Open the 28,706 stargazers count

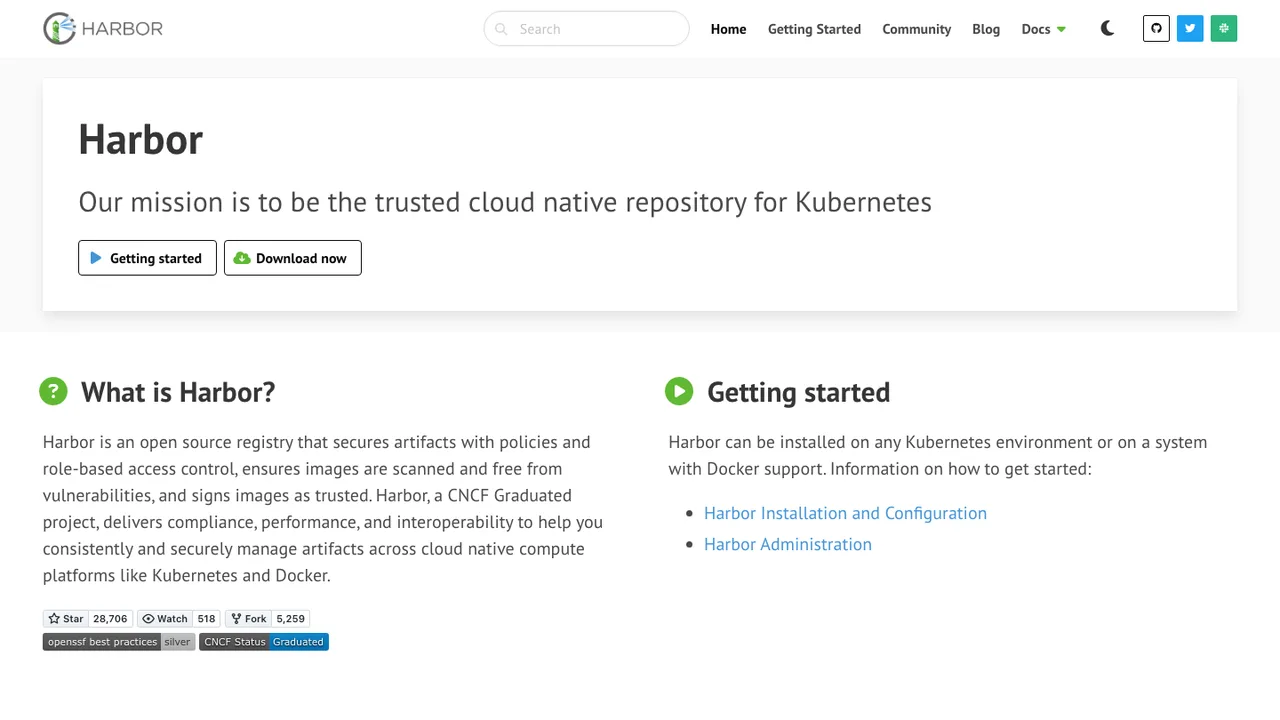pos(110,618)
